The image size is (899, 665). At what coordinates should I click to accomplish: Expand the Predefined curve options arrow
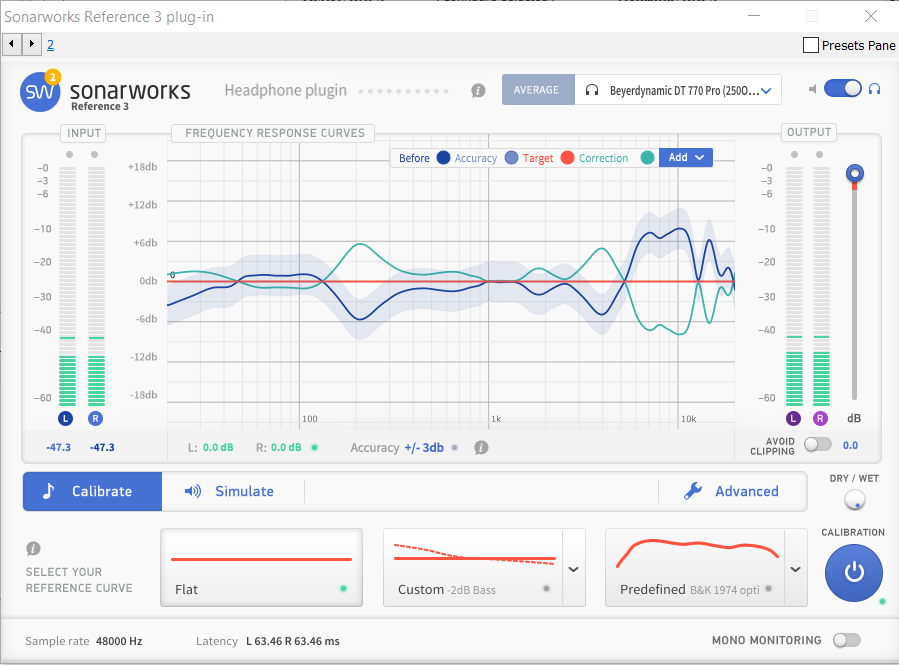click(795, 569)
